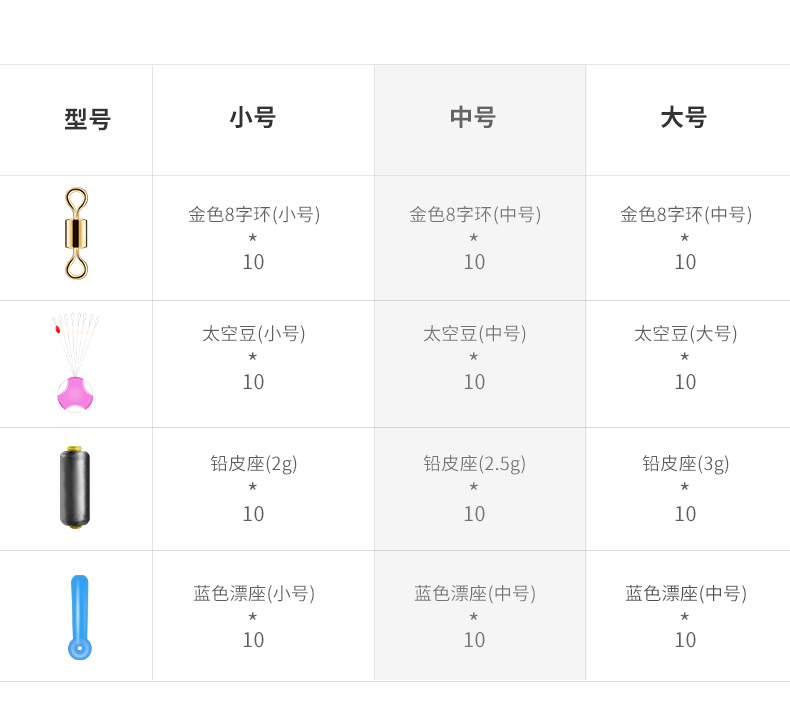
Task: Pick the 太空豆(大号) cell text
Action: [686, 333]
